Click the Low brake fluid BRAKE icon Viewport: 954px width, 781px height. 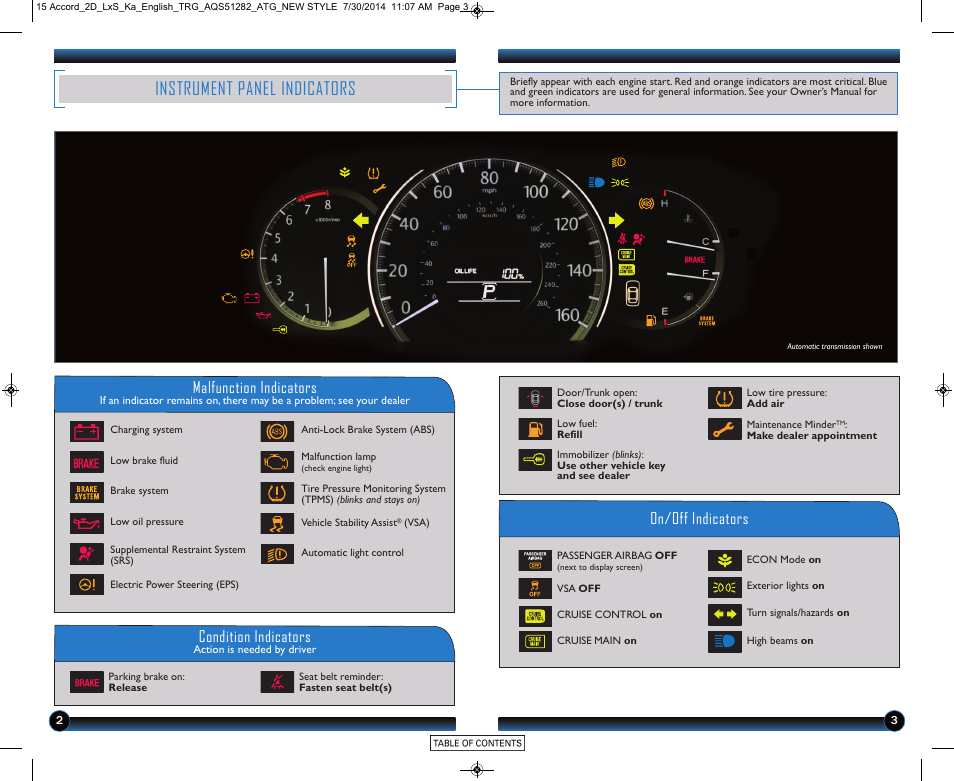(86, 463)
